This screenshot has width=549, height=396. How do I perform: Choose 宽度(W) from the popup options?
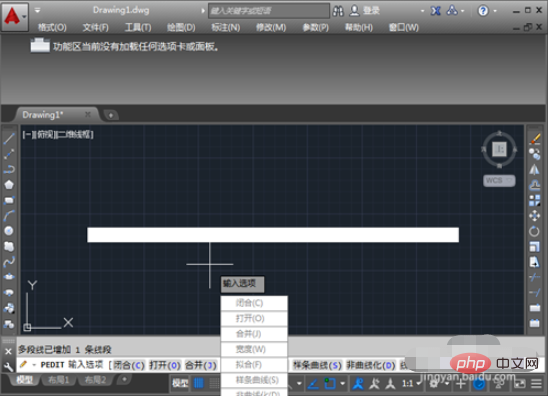tap(254, 349)
